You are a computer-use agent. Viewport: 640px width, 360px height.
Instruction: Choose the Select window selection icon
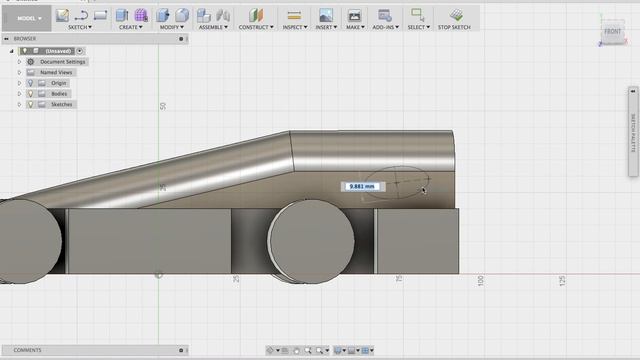(x=418, y=15)
